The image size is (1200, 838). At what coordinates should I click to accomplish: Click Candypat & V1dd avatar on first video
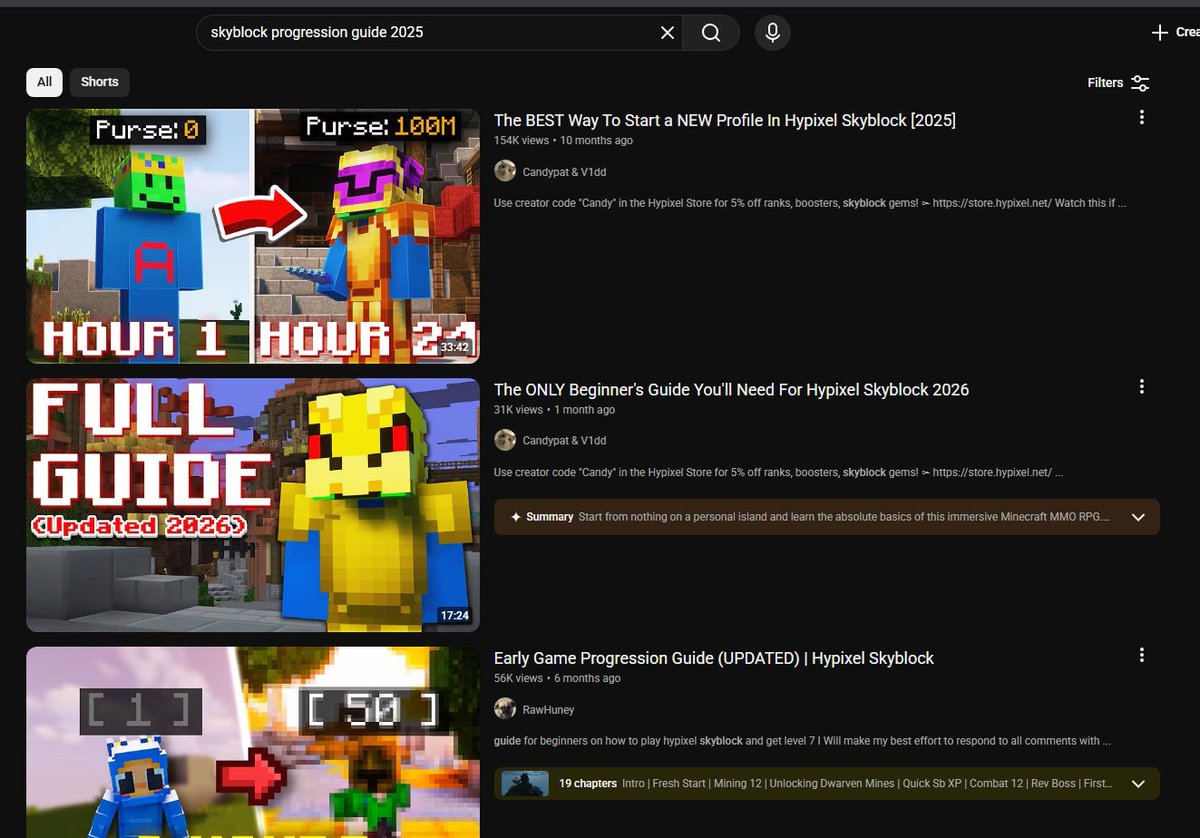tap(505, 171)
